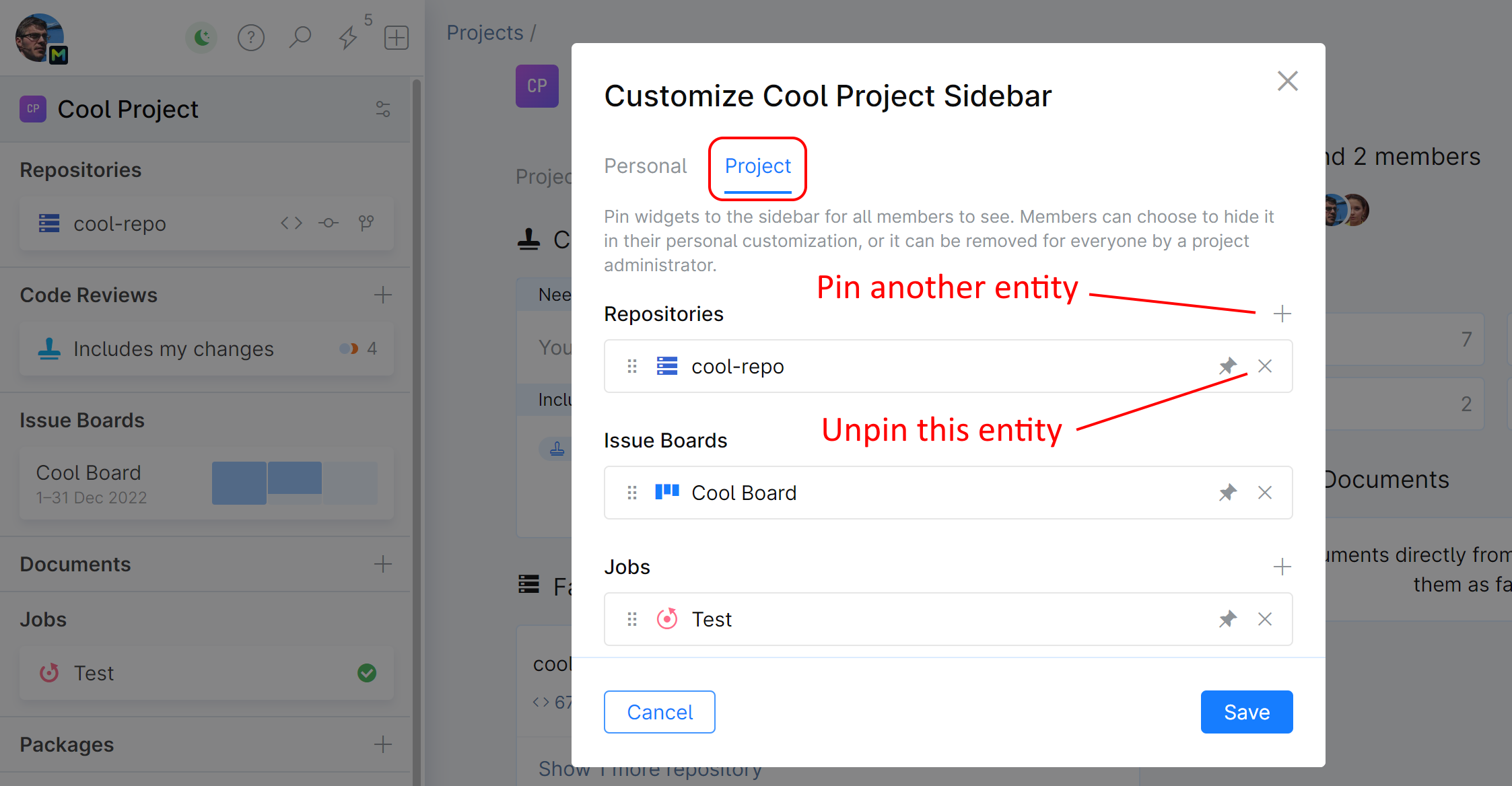Click Save to apply sidebar changes

point(1247,712)
